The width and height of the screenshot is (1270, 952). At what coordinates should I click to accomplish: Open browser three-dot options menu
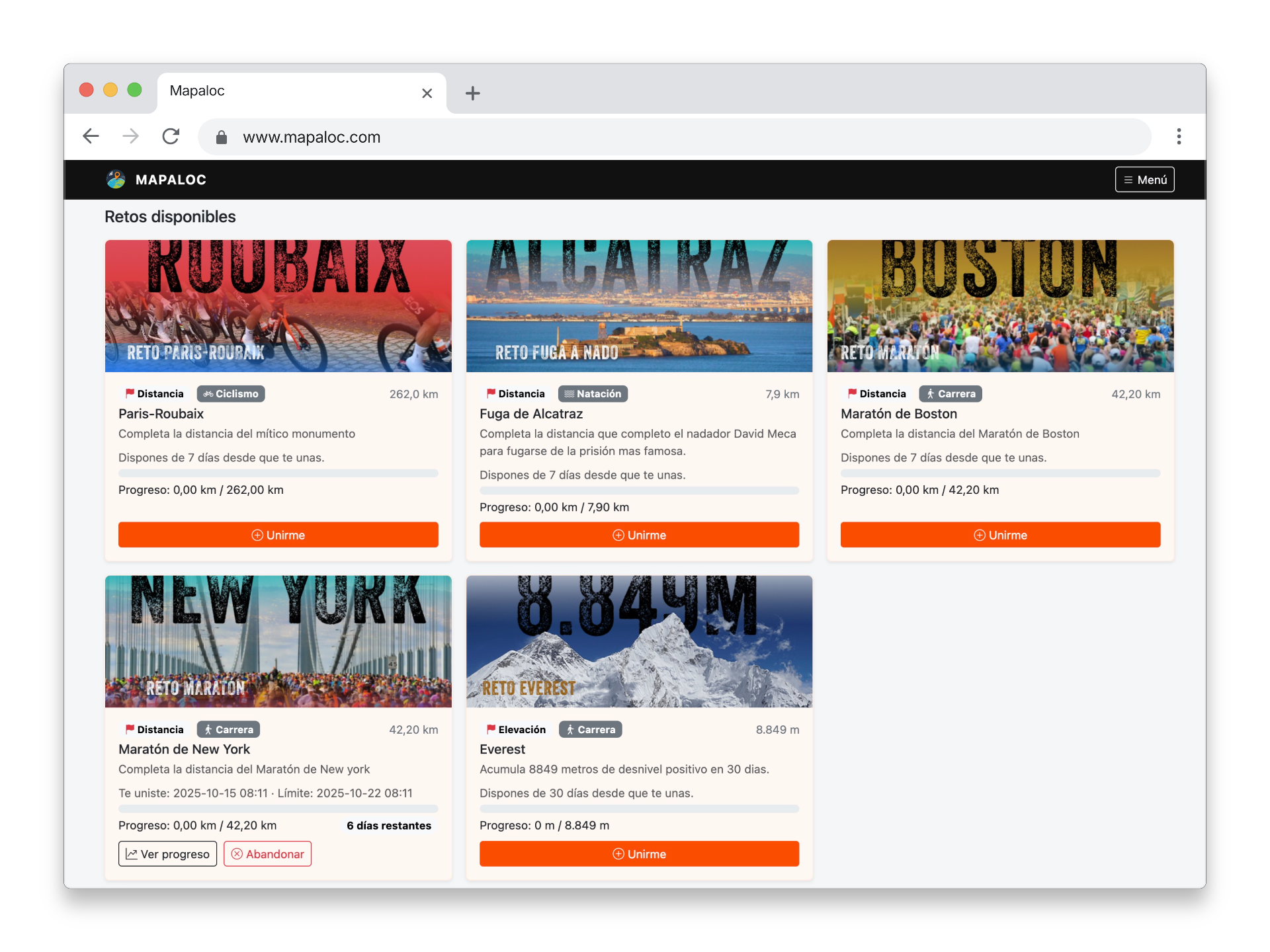1178,136
